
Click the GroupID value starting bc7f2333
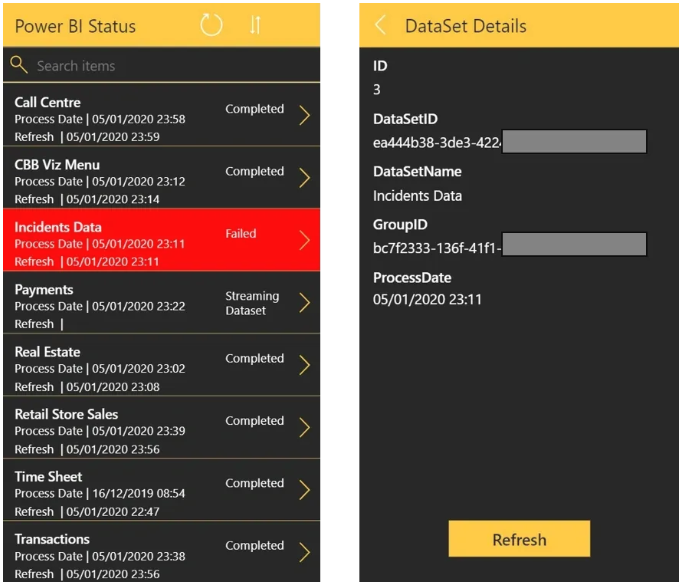pyautogui.click(x=437, y=248)
